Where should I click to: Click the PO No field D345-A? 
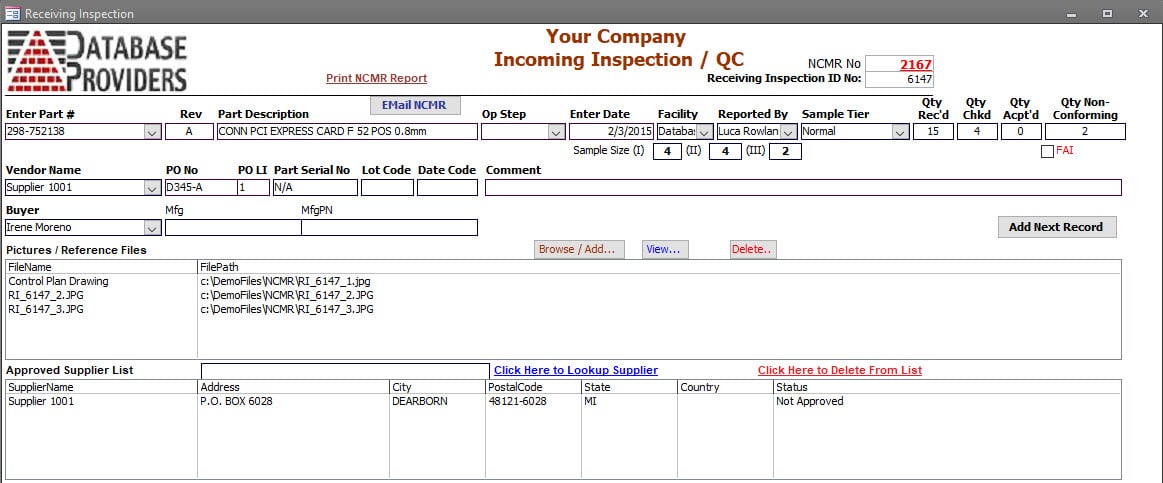pos(200,188)
